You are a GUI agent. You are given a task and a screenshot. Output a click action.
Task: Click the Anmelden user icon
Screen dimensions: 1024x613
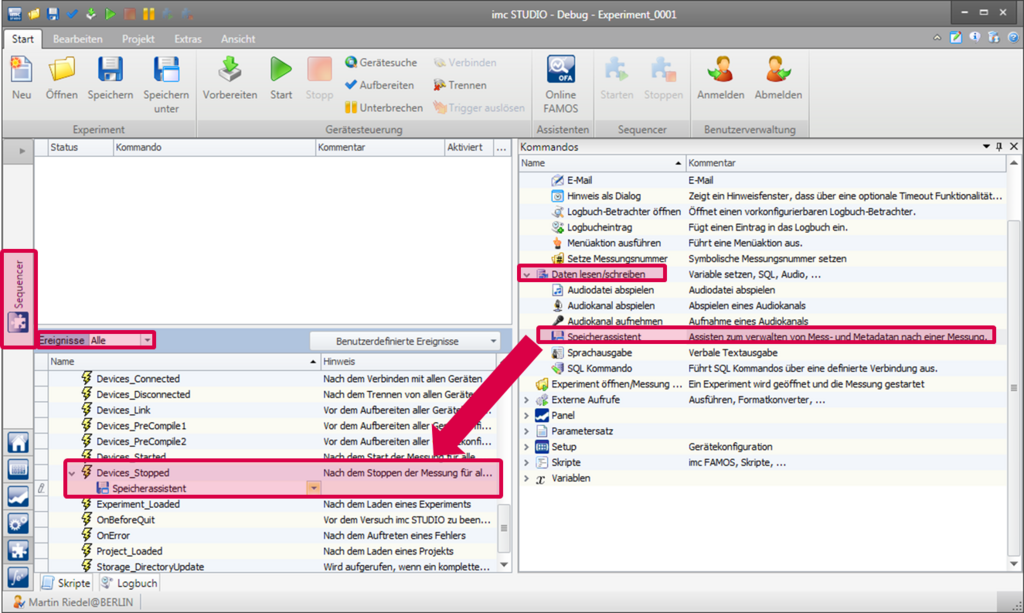click(x=720, y=70)
